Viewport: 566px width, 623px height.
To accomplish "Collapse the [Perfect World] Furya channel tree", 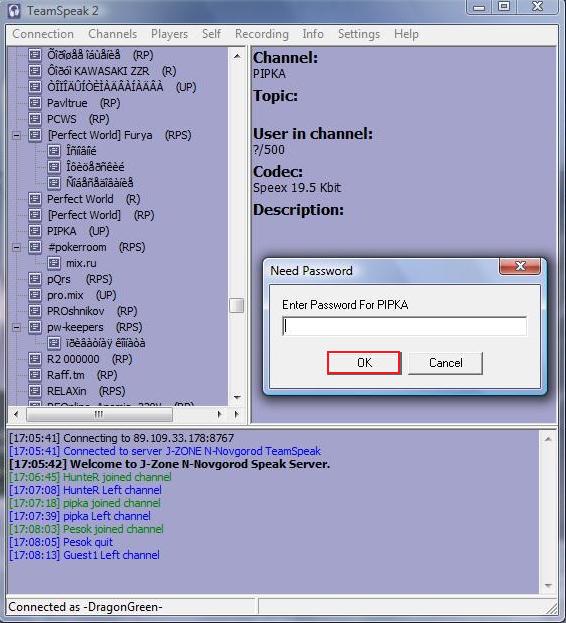I will 16,135.
